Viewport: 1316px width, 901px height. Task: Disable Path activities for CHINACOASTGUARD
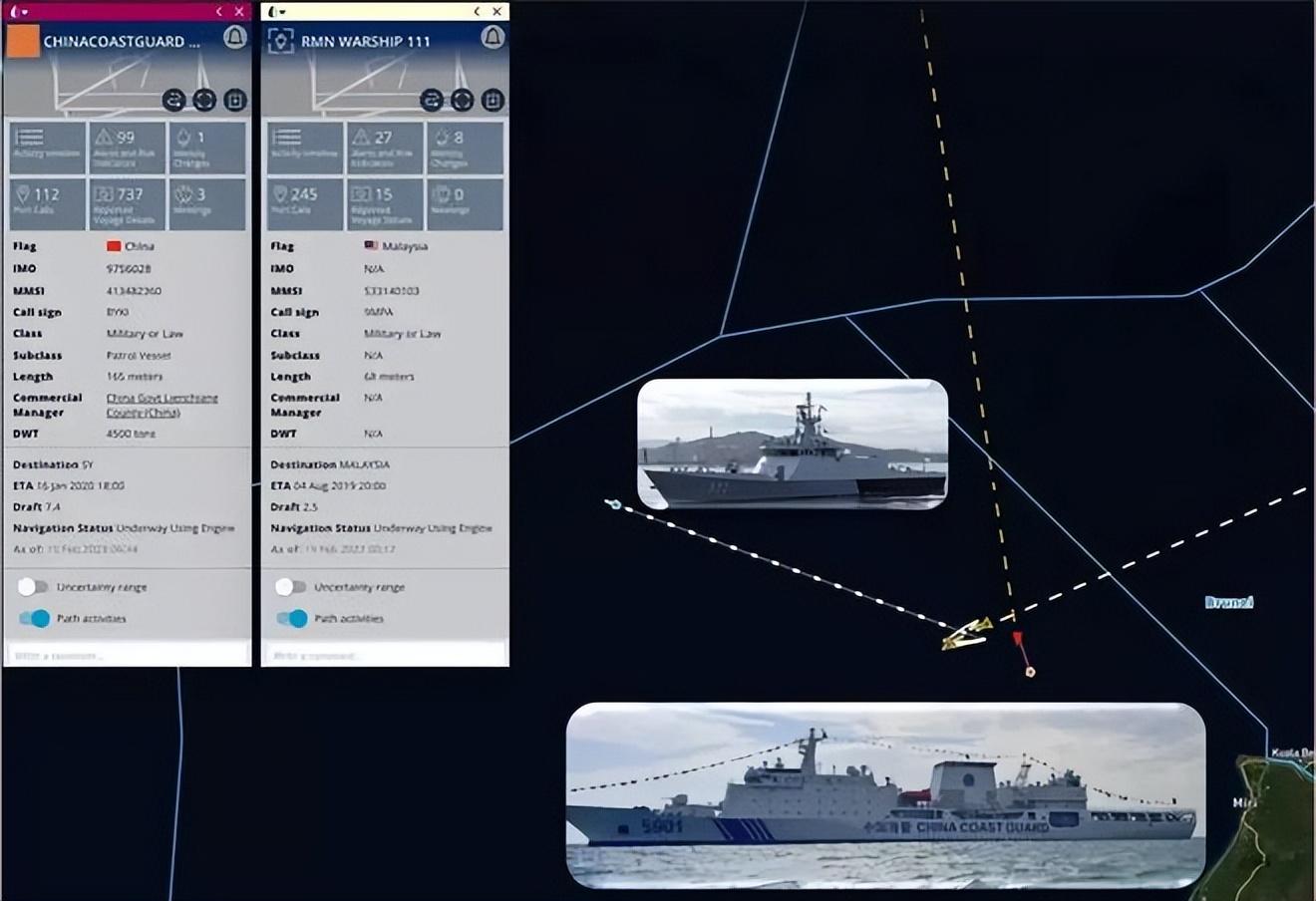coord(35,619)
